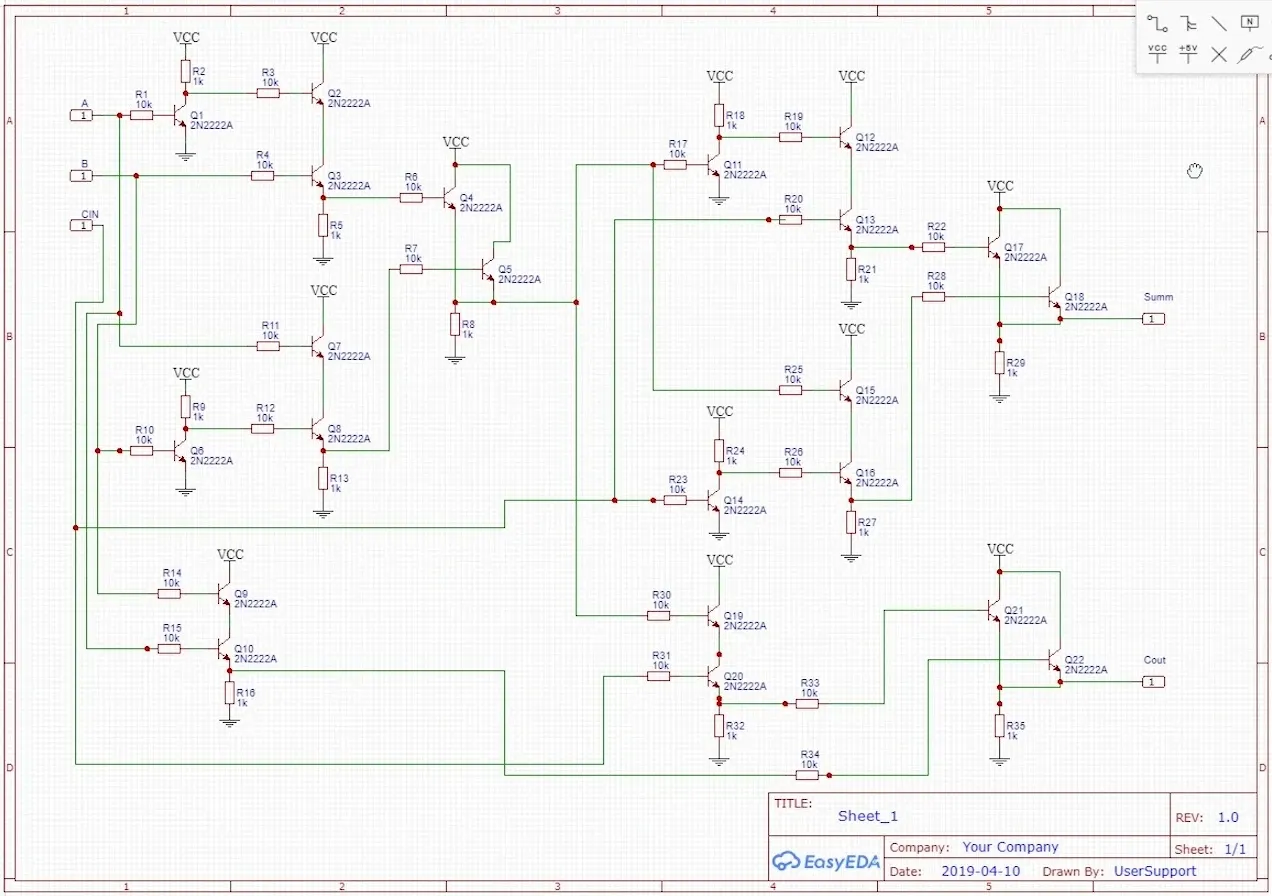Select resistor R4 10k

coord(262,176)
